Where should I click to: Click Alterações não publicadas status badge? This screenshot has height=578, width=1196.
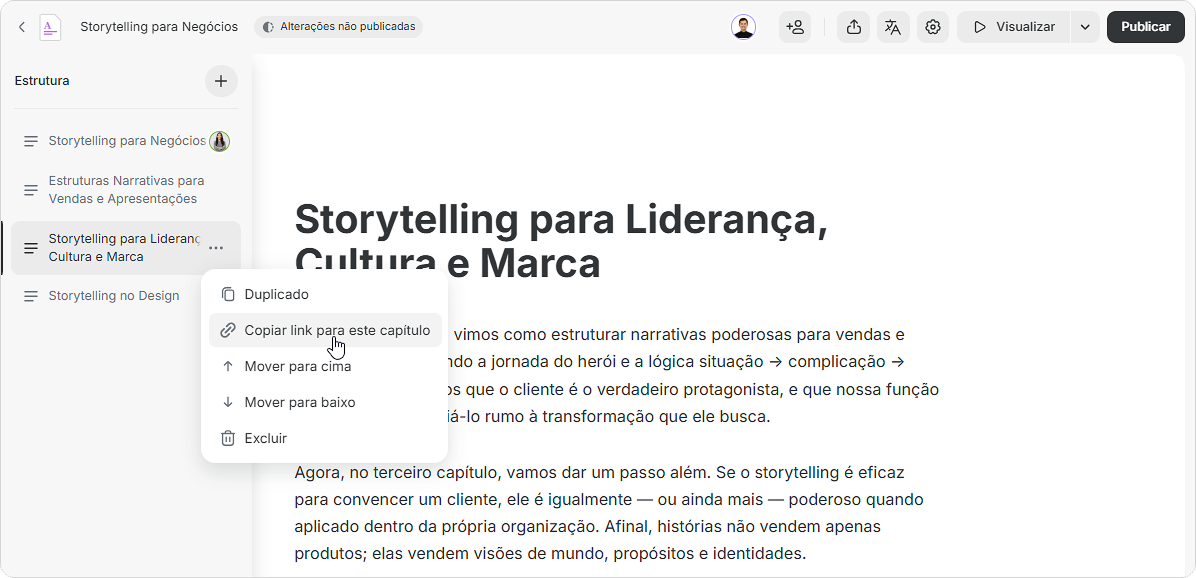click(x=339, y=27)
